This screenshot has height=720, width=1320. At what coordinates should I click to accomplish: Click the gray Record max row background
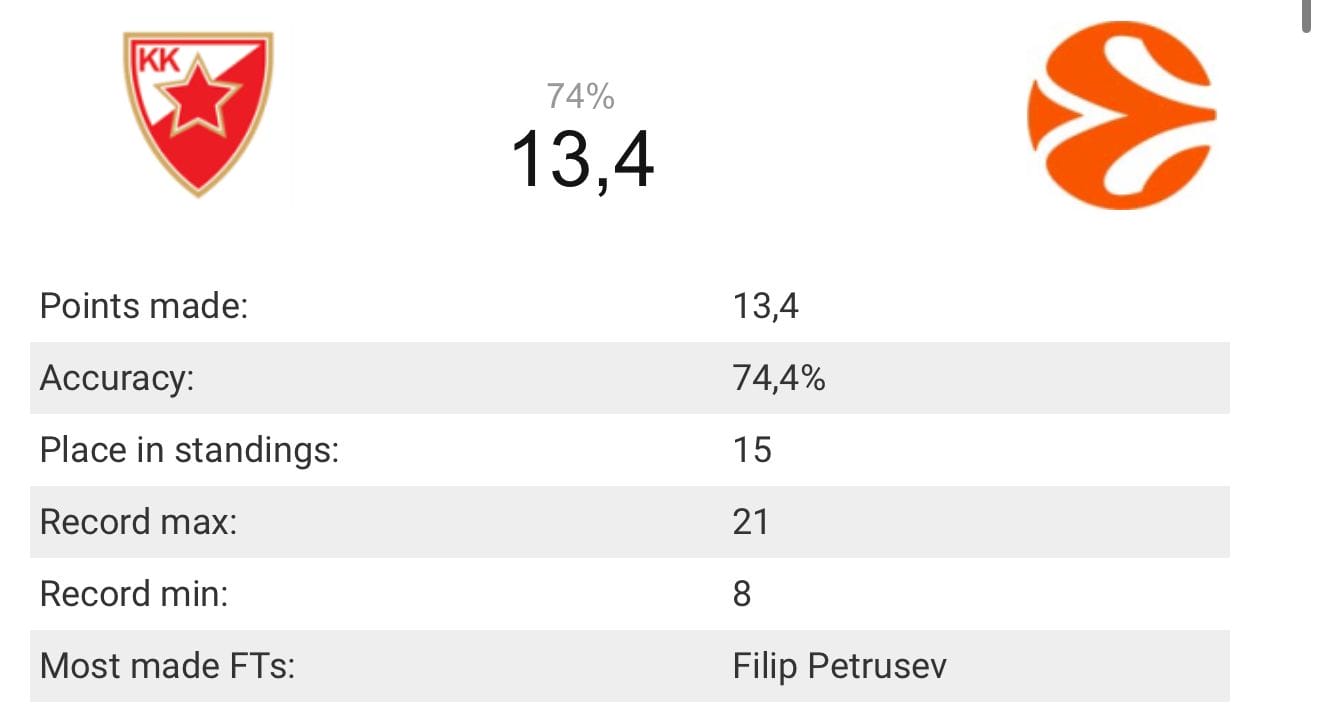[x=630, y=522]
